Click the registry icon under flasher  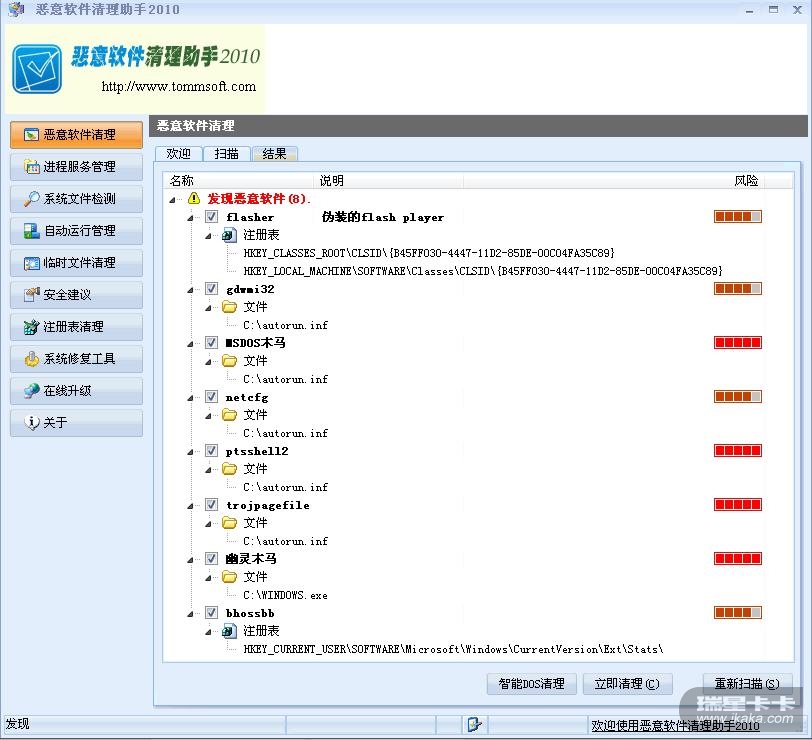click(229, 235)
